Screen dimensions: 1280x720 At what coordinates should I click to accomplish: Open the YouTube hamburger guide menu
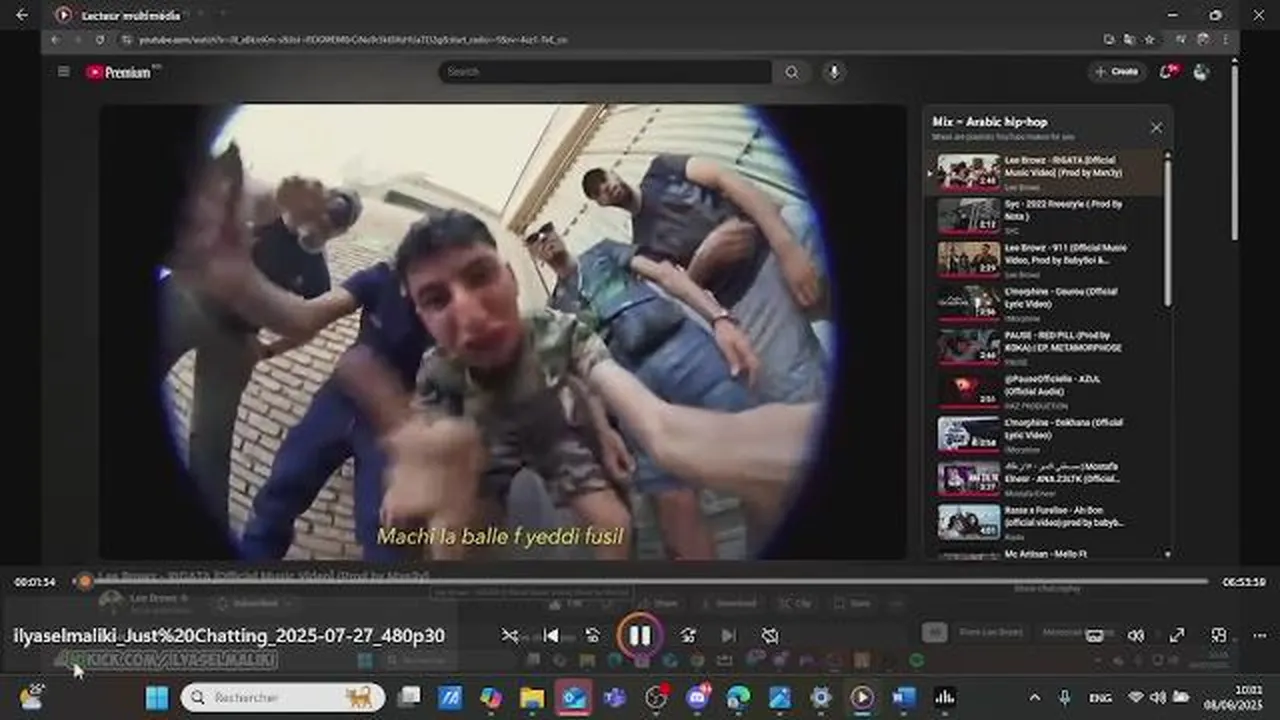pyautogui.click(x=64, y=72)
